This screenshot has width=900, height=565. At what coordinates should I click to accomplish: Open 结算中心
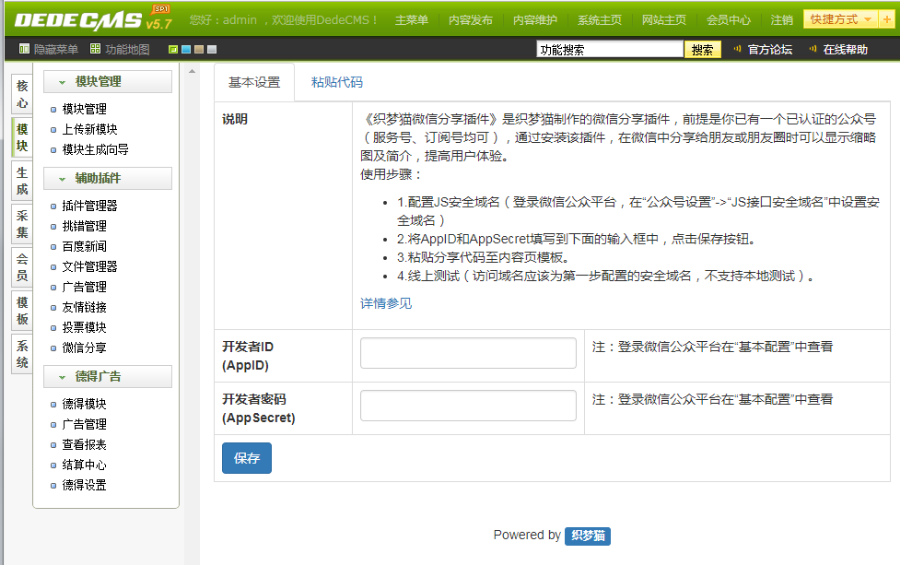(x=84, y=465)
